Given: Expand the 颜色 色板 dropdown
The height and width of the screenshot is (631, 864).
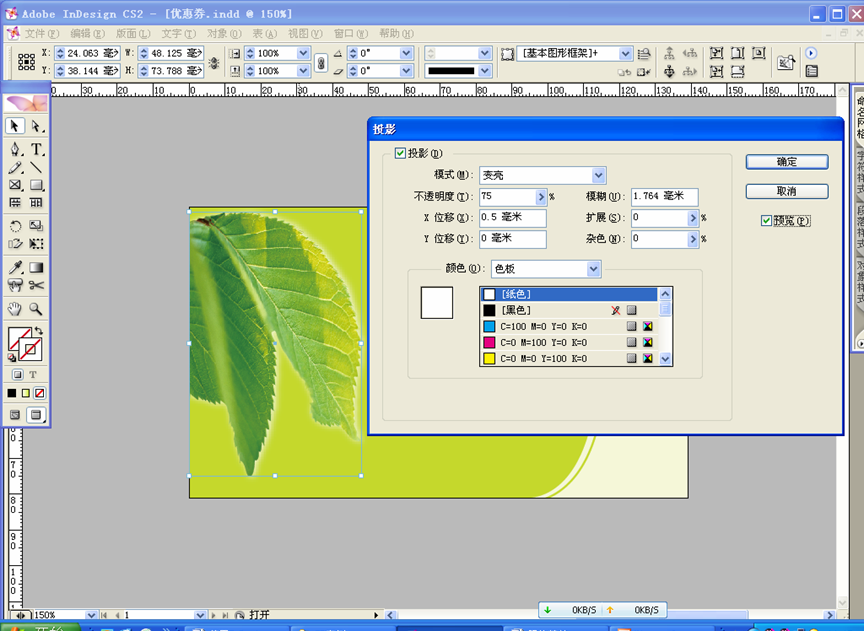Looking at the screenshot, I should point(593,269).
